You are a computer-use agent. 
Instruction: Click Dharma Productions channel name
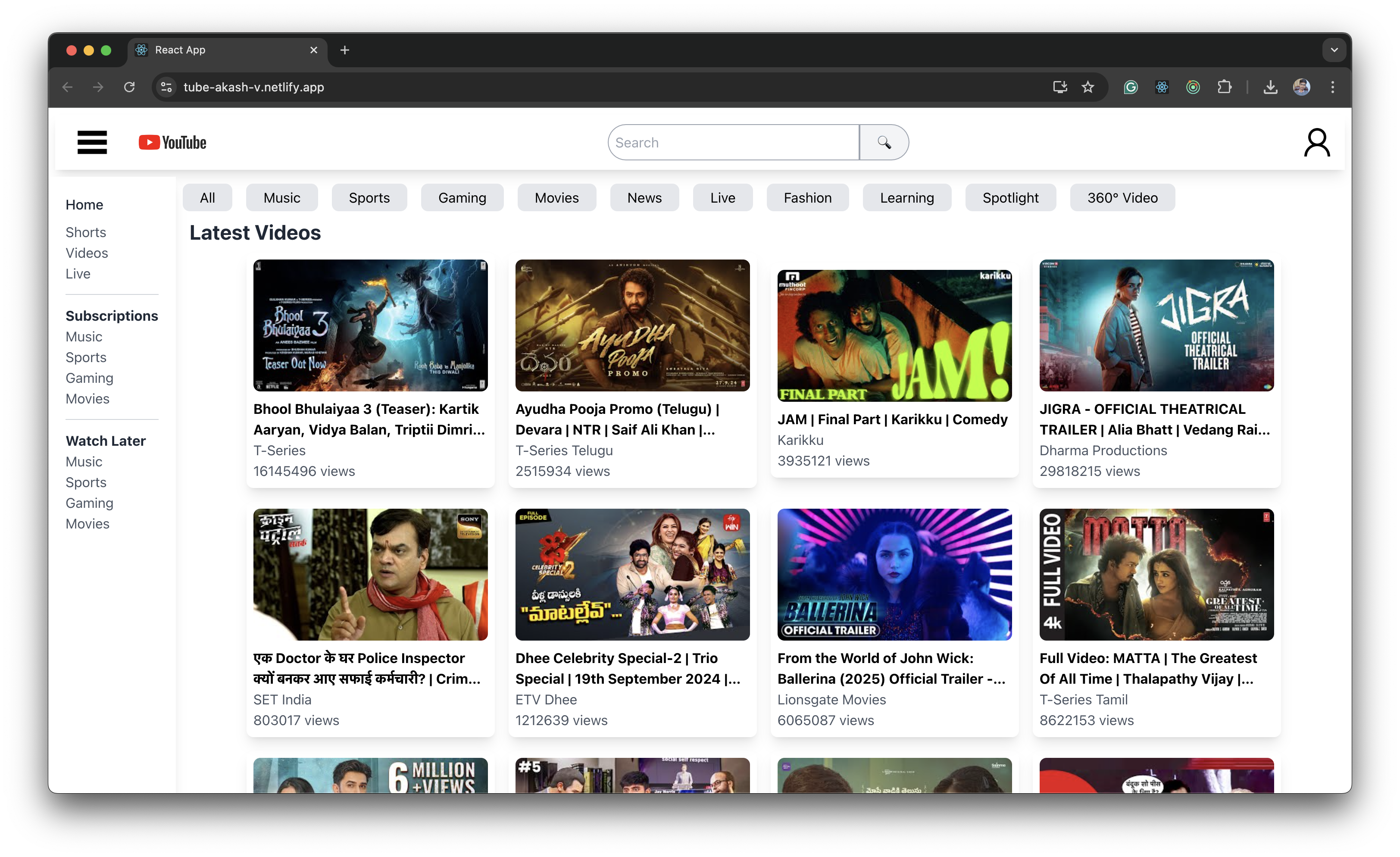click(1103, 450)
